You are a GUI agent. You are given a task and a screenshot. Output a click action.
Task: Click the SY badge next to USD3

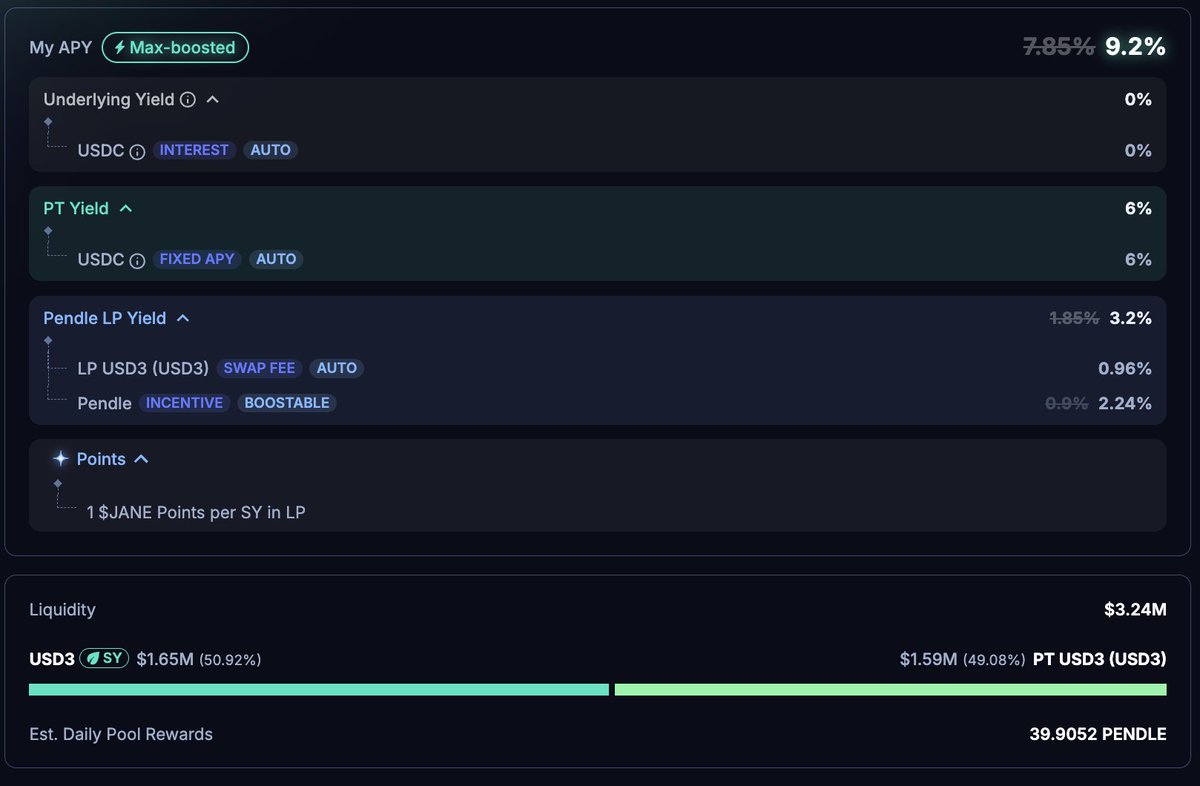[105, 659]
